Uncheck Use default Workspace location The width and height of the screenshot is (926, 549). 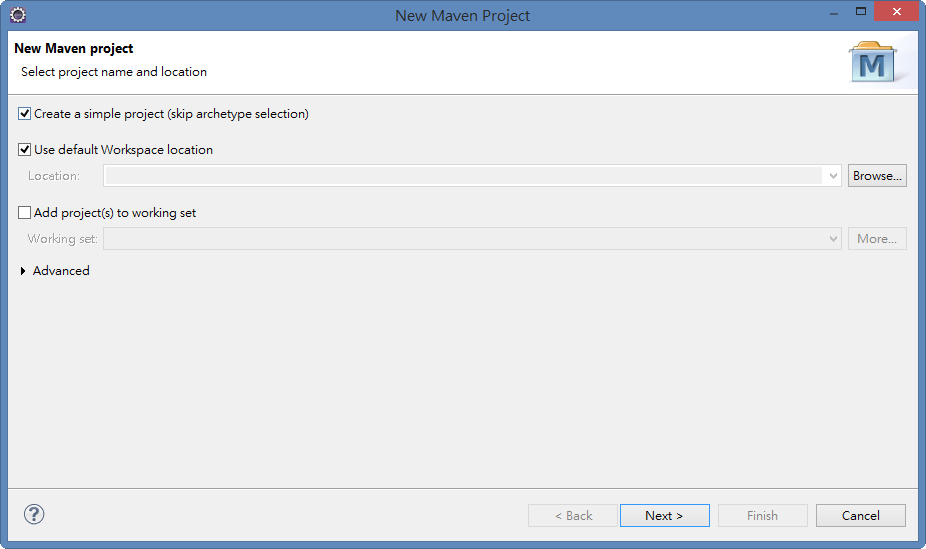(x=24, y=149)
